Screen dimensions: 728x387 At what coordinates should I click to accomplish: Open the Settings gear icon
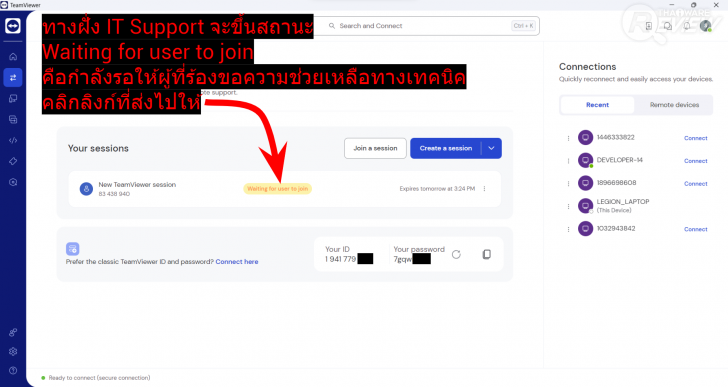(13, 351)
